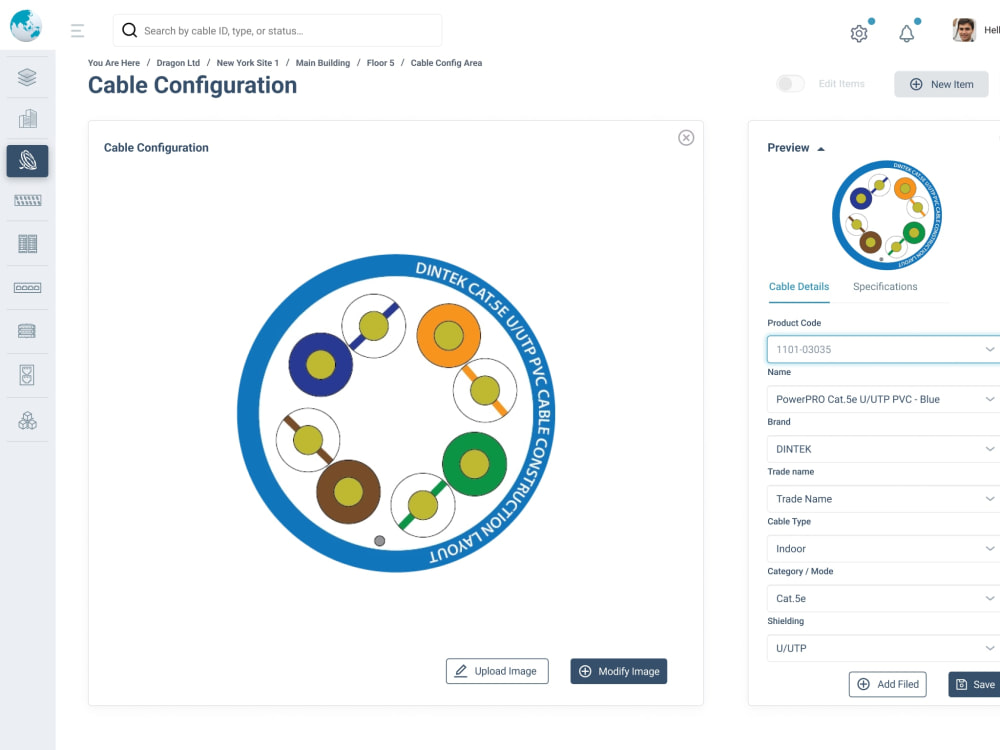Click the solid brown wire in diagram
This screenshot has height=750, width=1000.
[348, 492]
